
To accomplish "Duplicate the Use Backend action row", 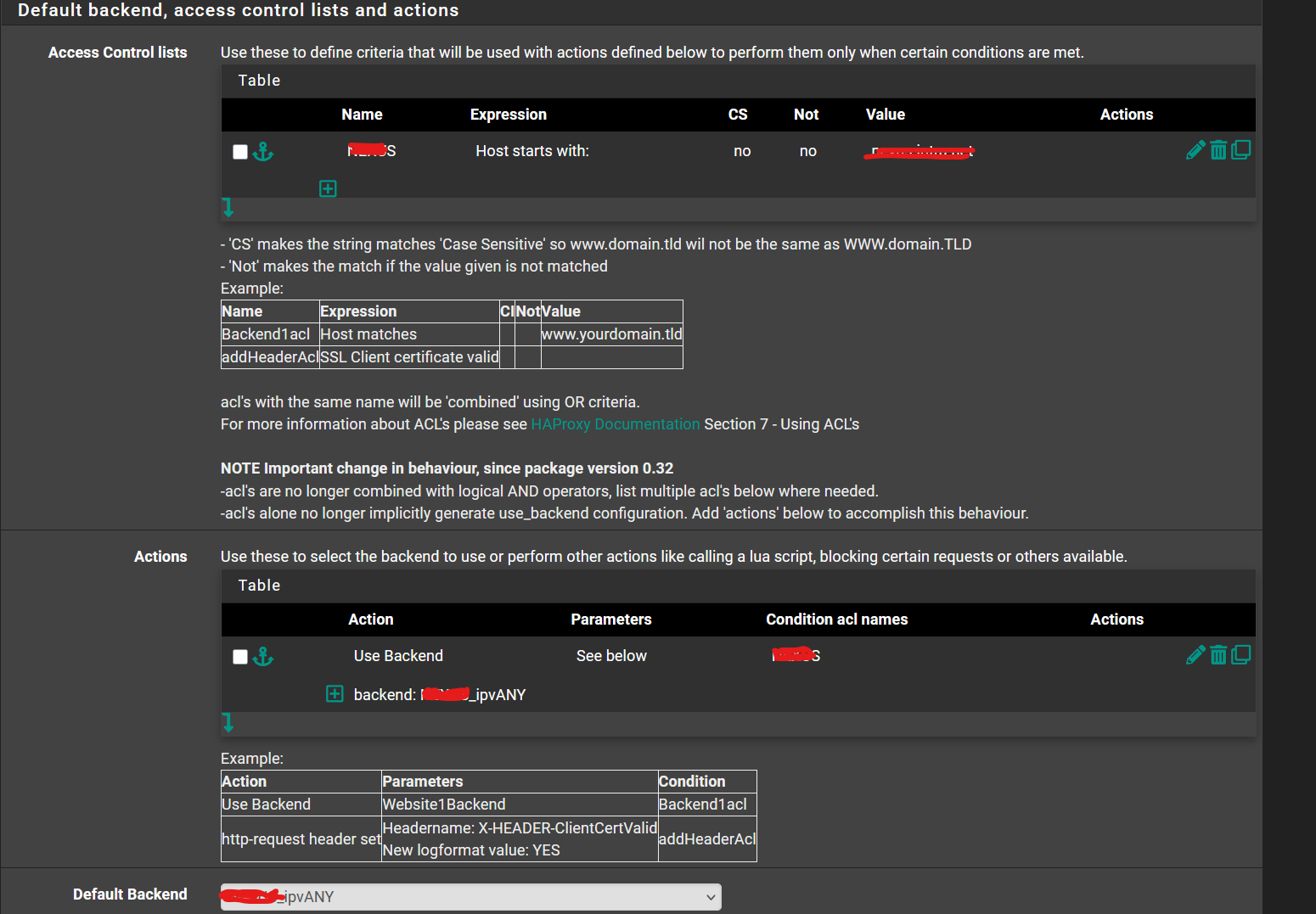I will coord(1240,655).
